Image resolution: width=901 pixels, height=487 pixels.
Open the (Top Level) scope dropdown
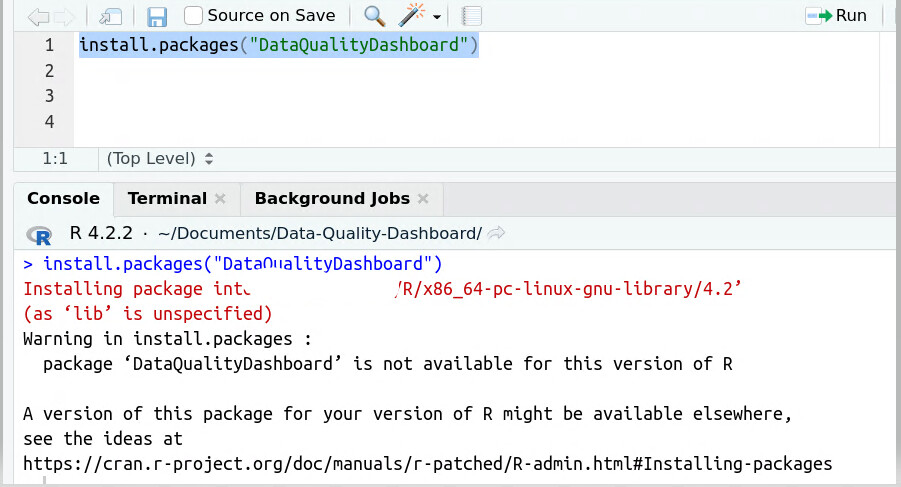coord(160,158)
